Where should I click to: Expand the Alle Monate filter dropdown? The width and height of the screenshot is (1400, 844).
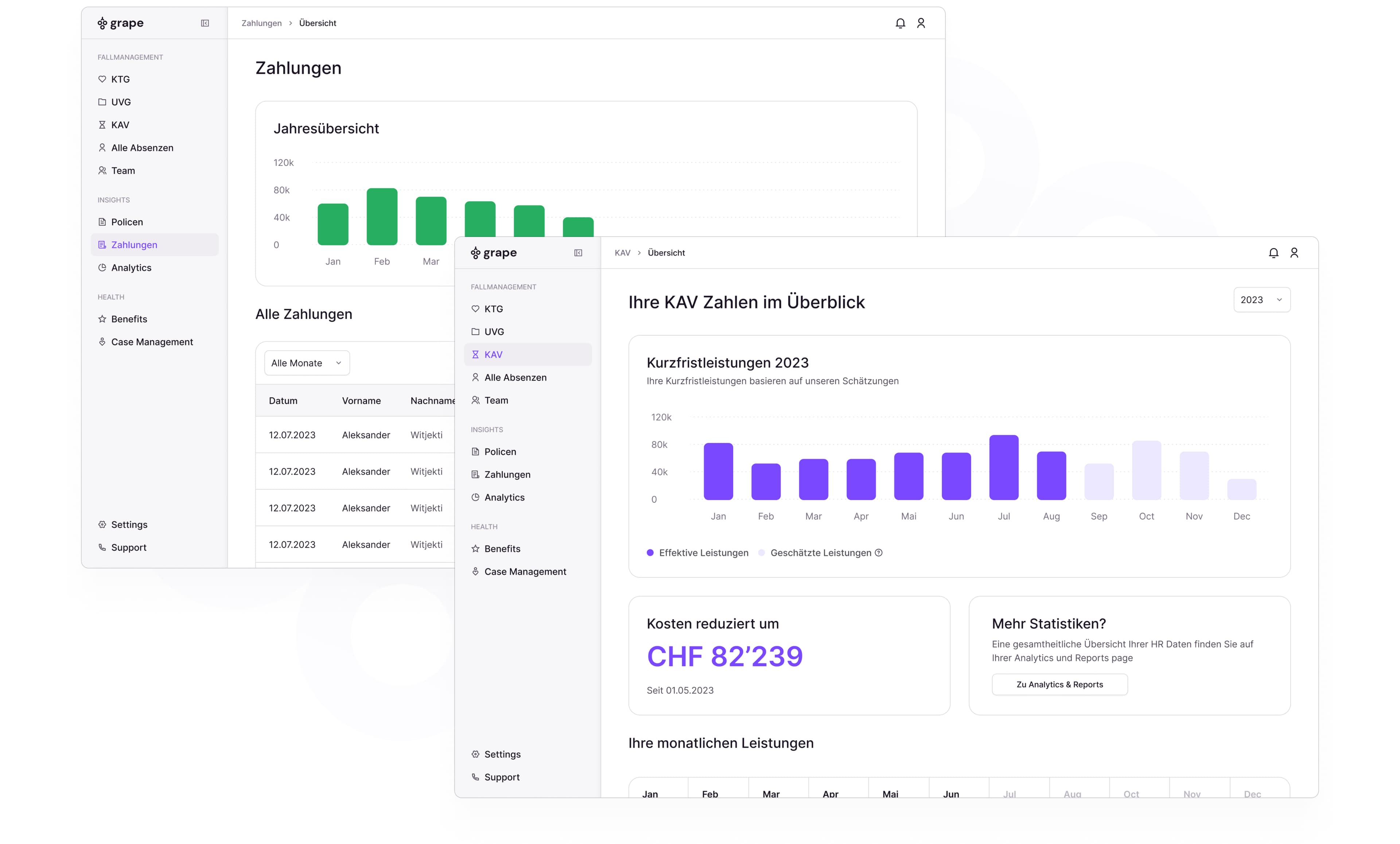pos(307,363)
